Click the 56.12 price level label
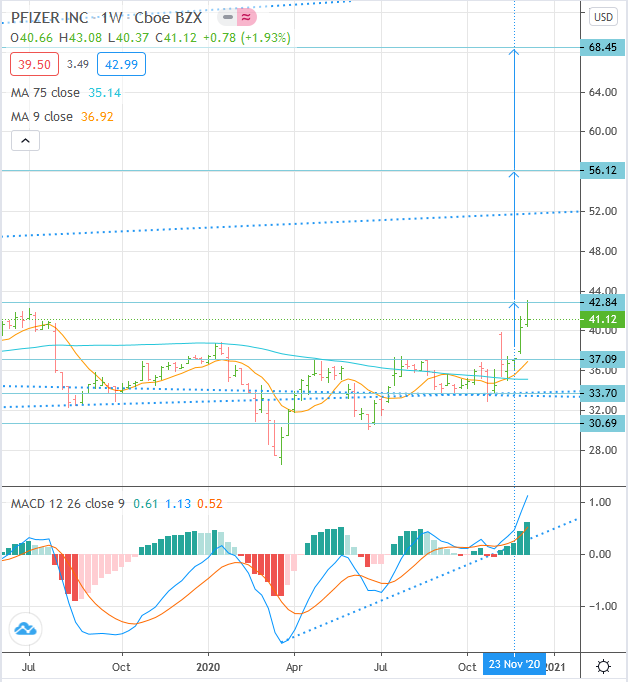 [602, 170]
